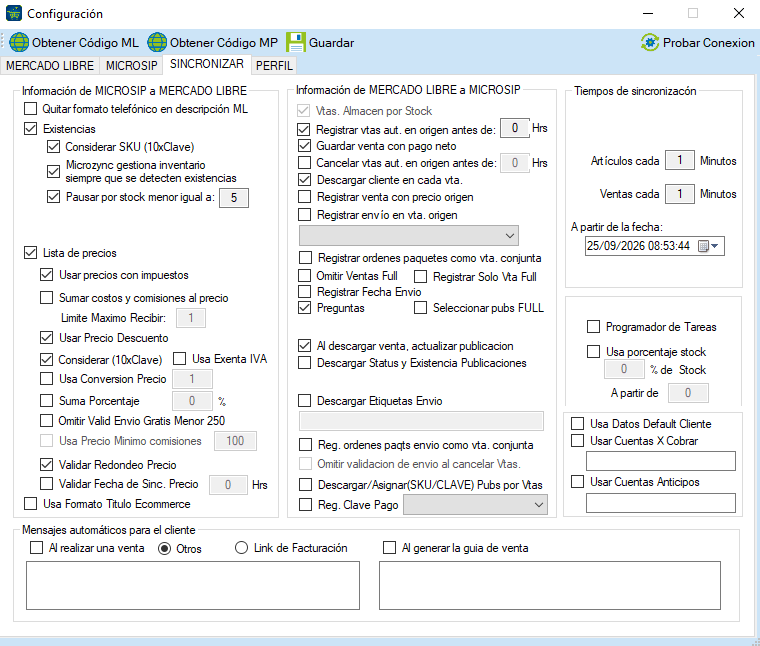Enable Quitar formato telefónico en descripción ML
This screenshot has width=760, height=646.
click(31, 109)
